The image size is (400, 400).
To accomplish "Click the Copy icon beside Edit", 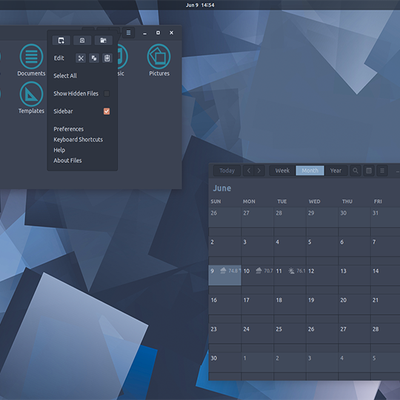I will point(94,58).
